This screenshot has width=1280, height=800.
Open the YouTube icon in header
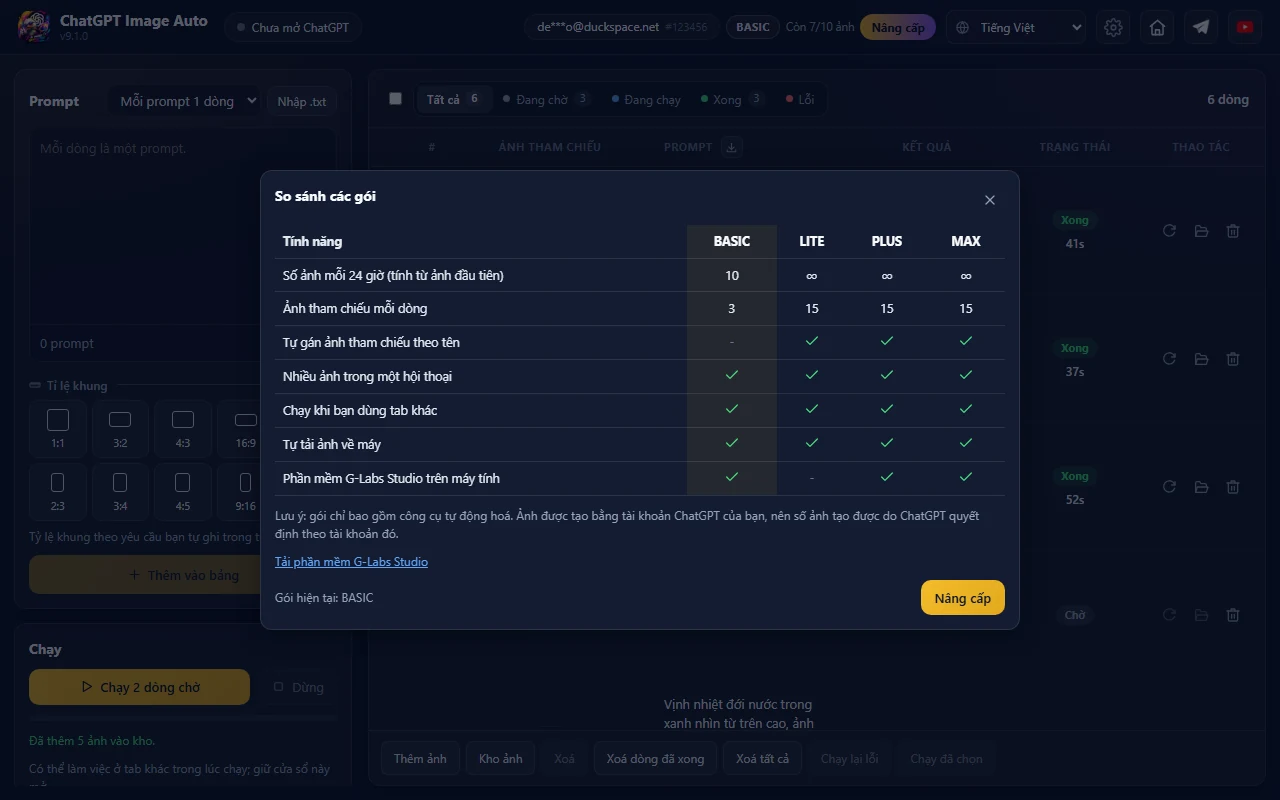coord(1245,27)
